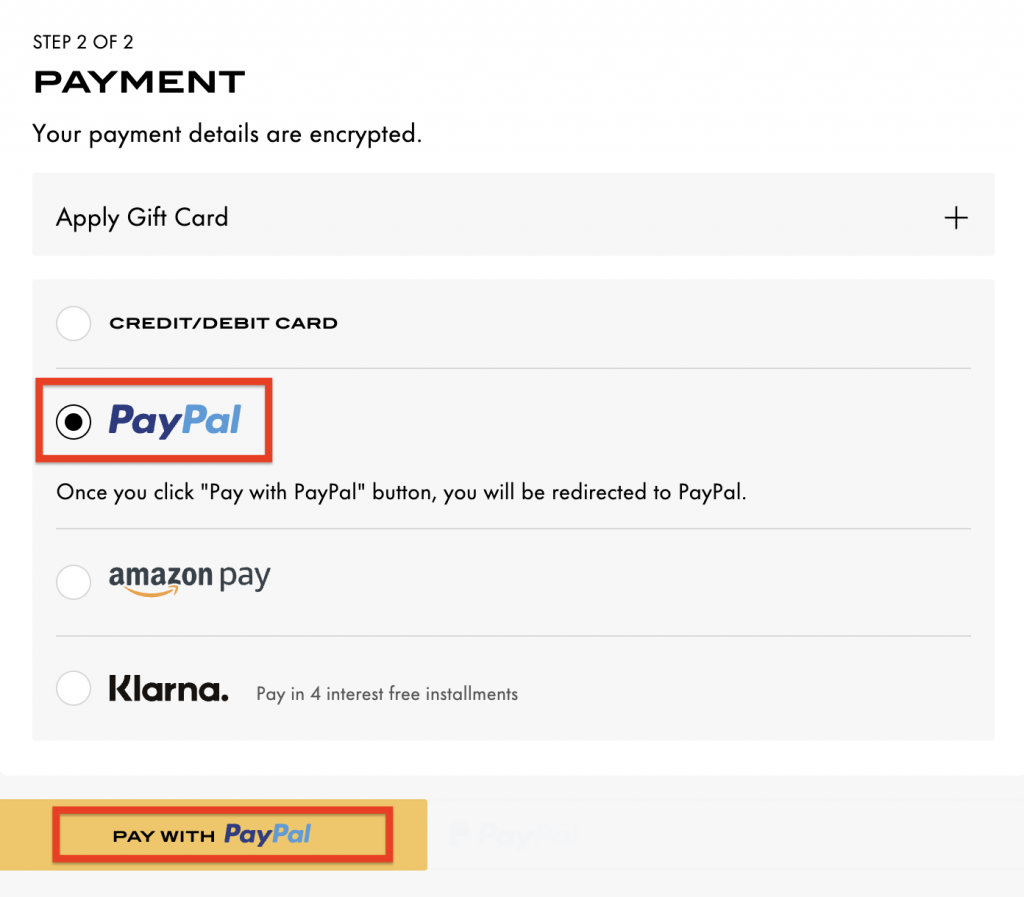1024x897 pixels.
Task: Click the Klarna logo
Action: [x=168, y=689]
